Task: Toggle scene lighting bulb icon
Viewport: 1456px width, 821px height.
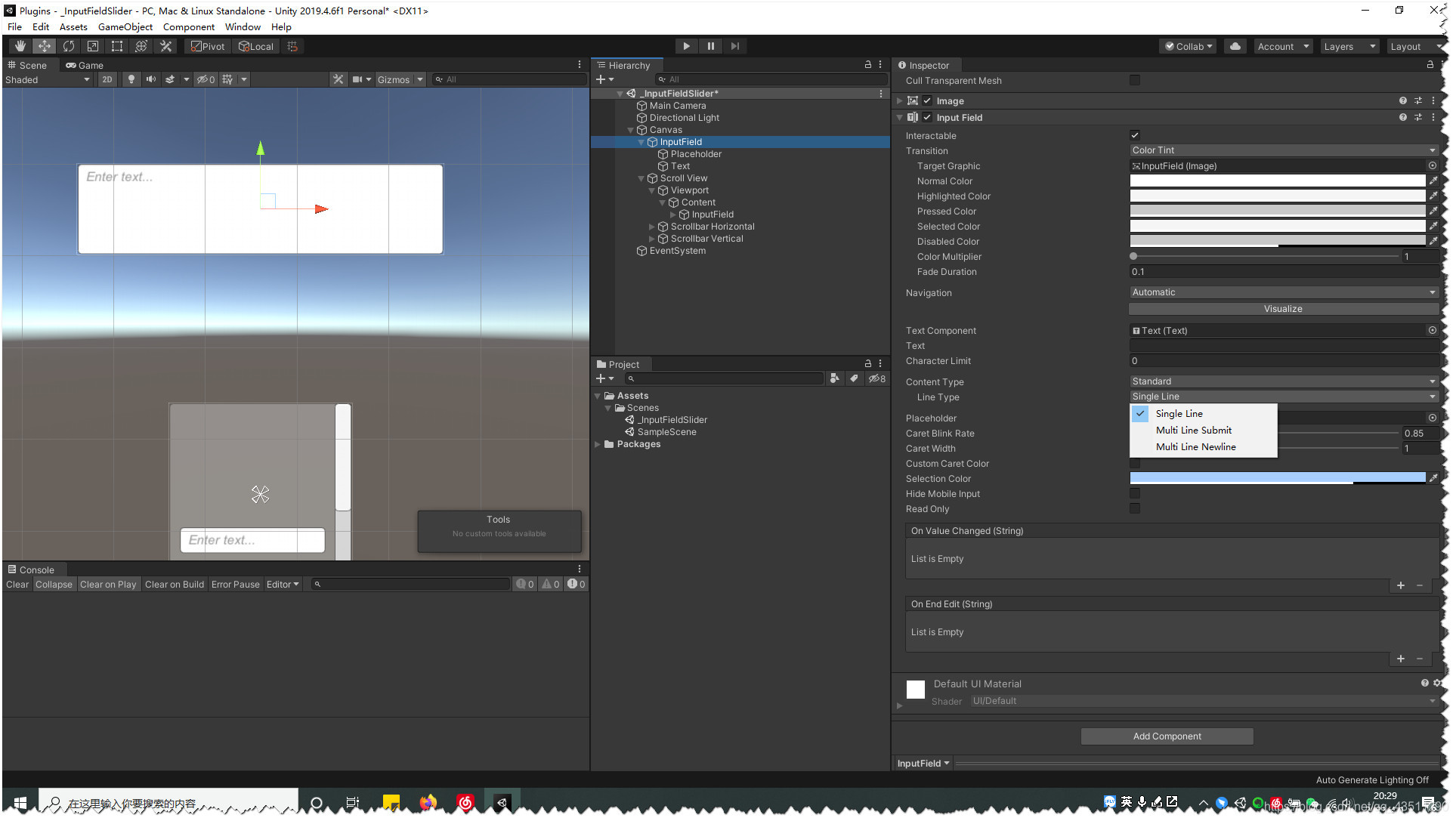Action: click(x=131, y=79)
